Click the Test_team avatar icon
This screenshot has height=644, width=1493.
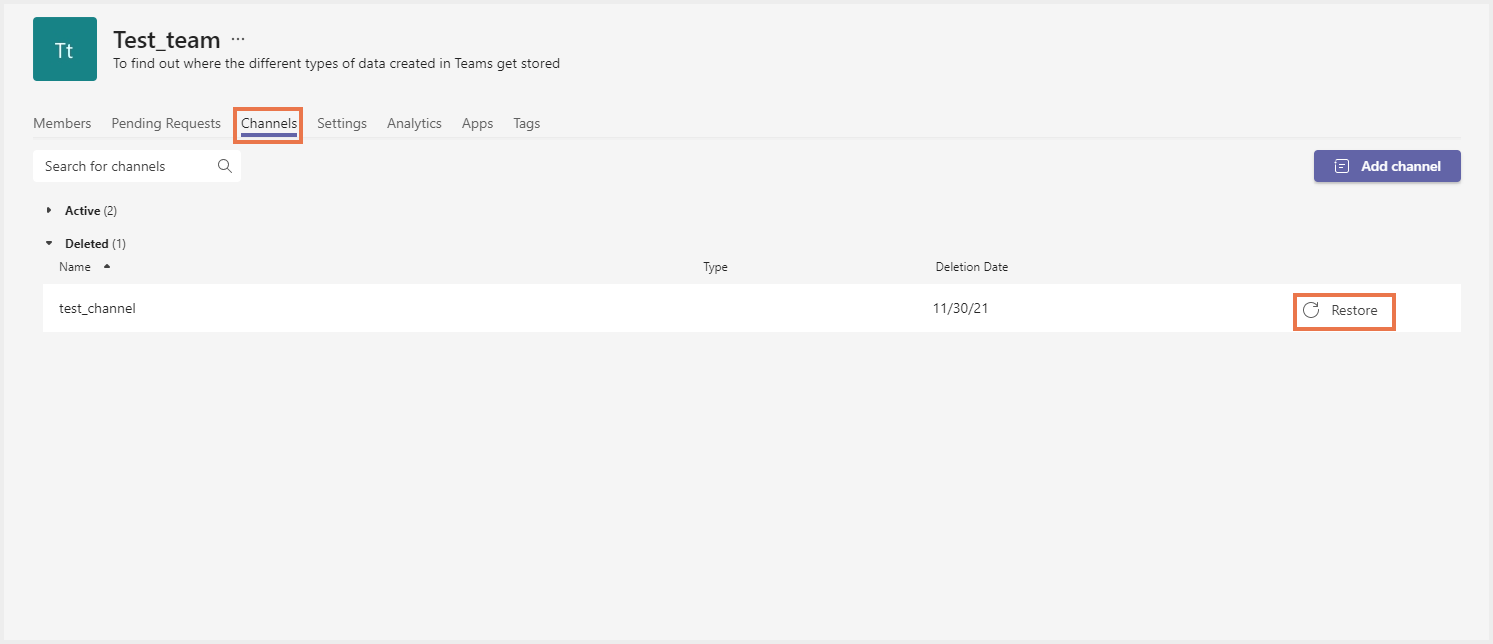(65, 49)
